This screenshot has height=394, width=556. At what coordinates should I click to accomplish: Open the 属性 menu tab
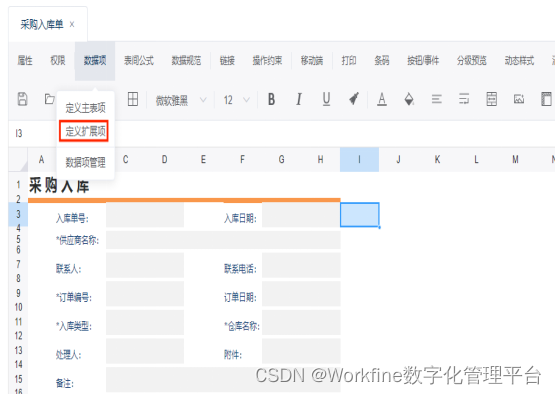coord(25,61)
